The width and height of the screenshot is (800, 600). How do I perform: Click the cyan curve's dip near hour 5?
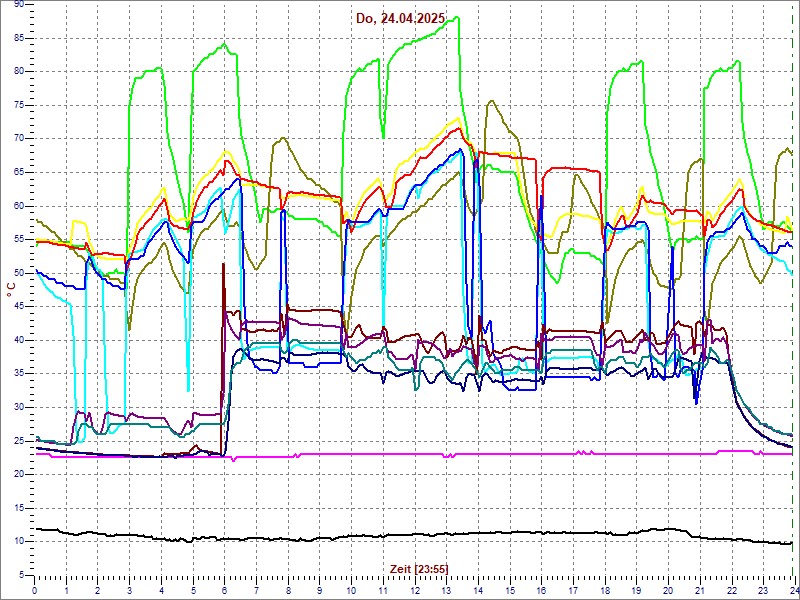click(188, 388)
